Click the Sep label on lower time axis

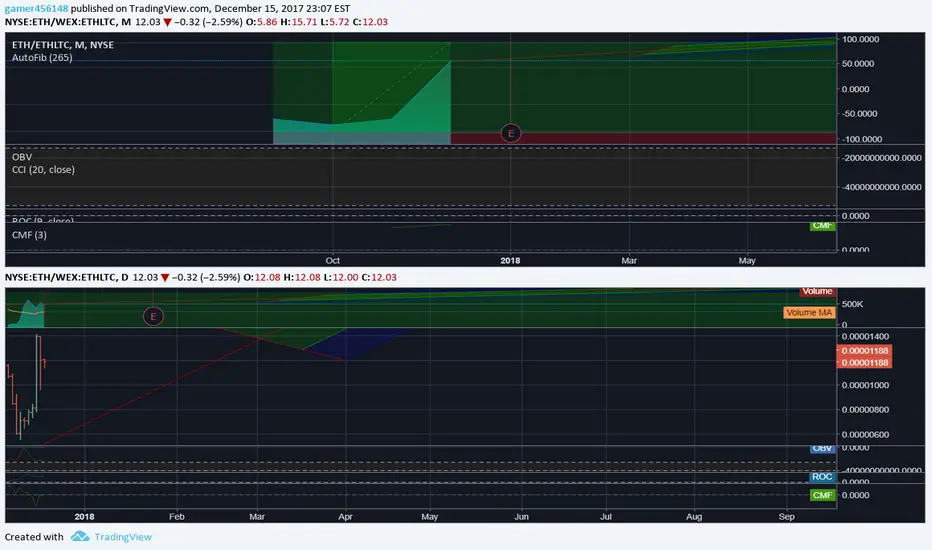pyautogui.click(x=786, y=516)
